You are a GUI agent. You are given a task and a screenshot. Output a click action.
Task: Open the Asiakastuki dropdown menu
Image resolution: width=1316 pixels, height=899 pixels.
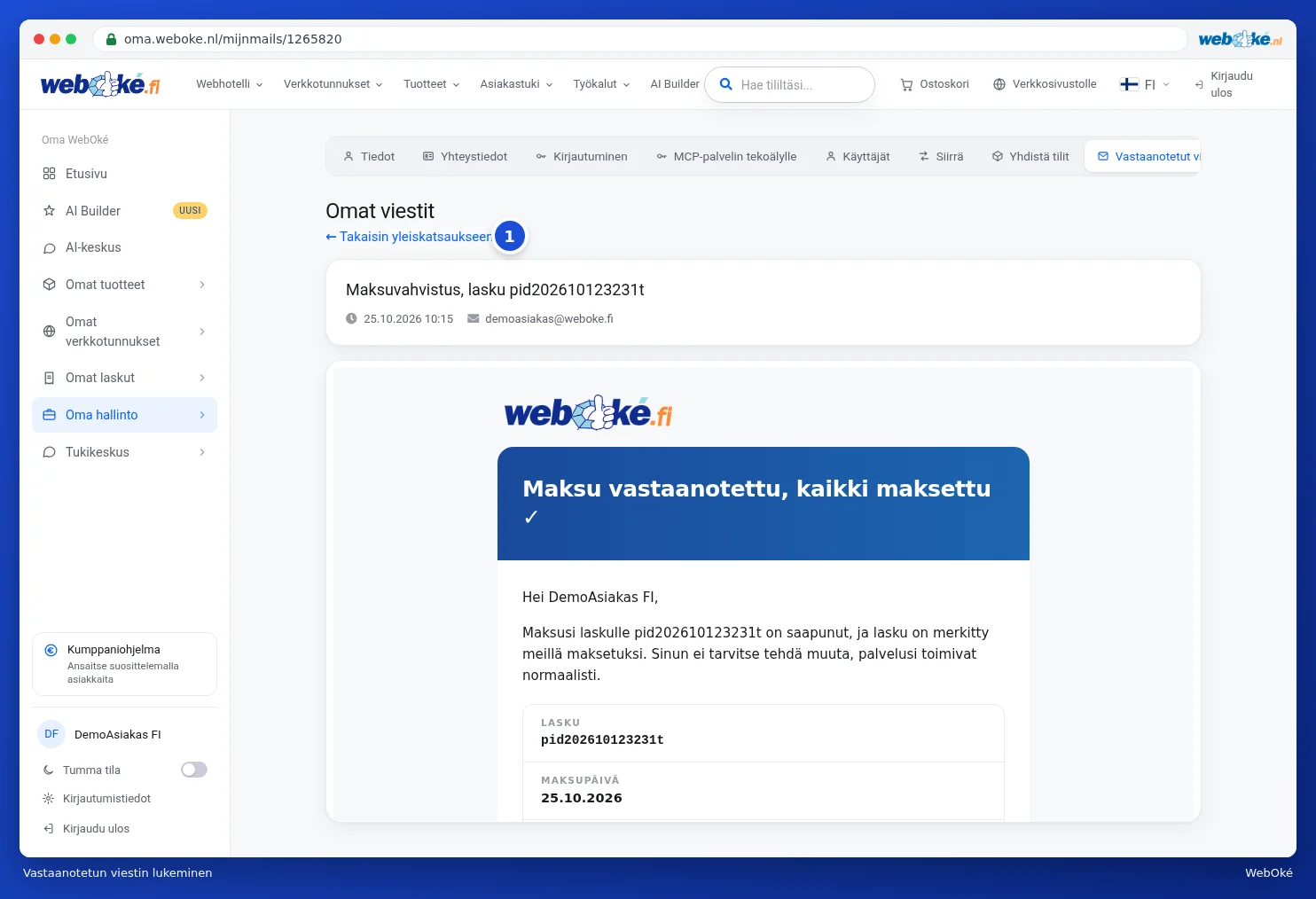pyautogui.click(x=517, y=84)
